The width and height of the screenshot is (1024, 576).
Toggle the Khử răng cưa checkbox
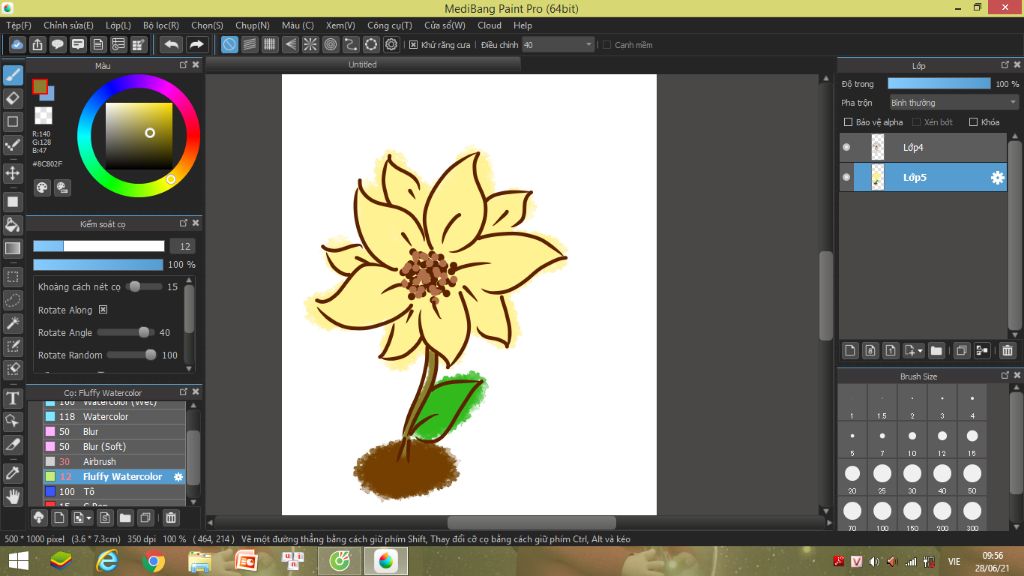pyautogui.click(x=413, y=45)
